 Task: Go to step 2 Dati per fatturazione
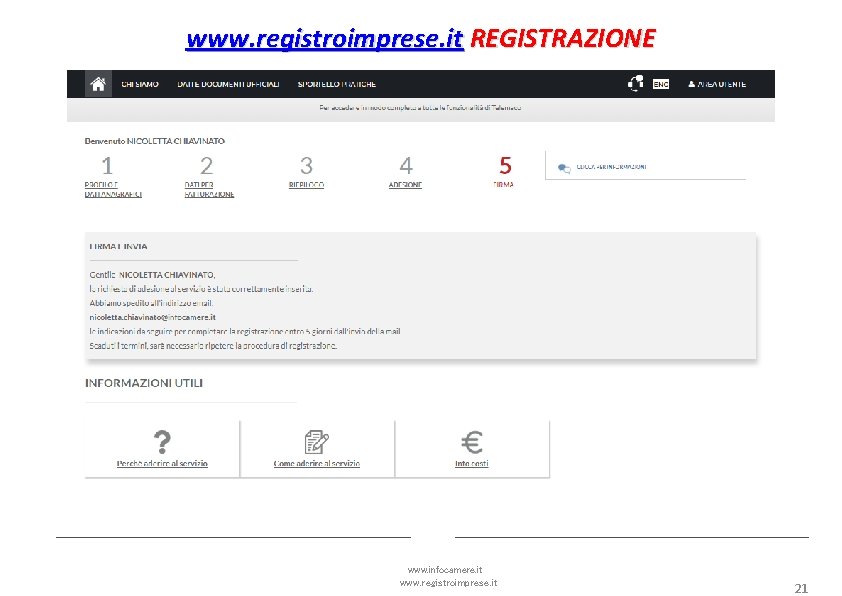coord(209,177)
